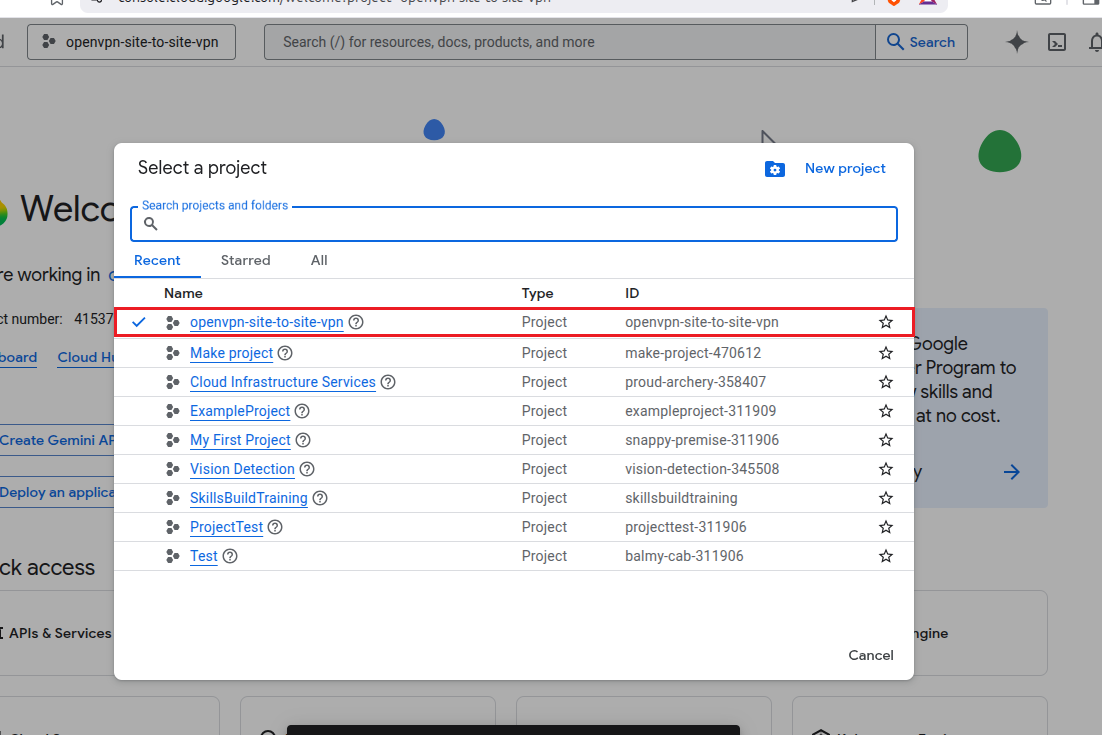Open the My First Project link
Image resolution: width=1102 pixels, height=735 pixels.
click(x=240, y=440)
